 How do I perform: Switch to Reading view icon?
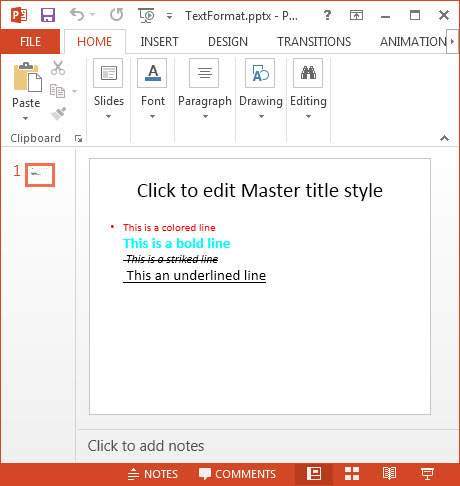[x=389, y=474]
